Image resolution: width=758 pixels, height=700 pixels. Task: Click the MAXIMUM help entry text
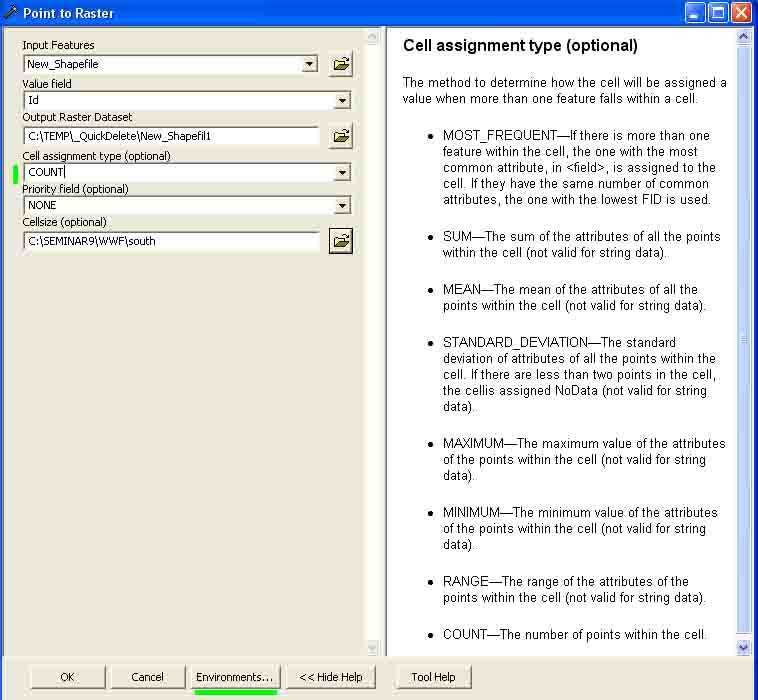[584, 459]
